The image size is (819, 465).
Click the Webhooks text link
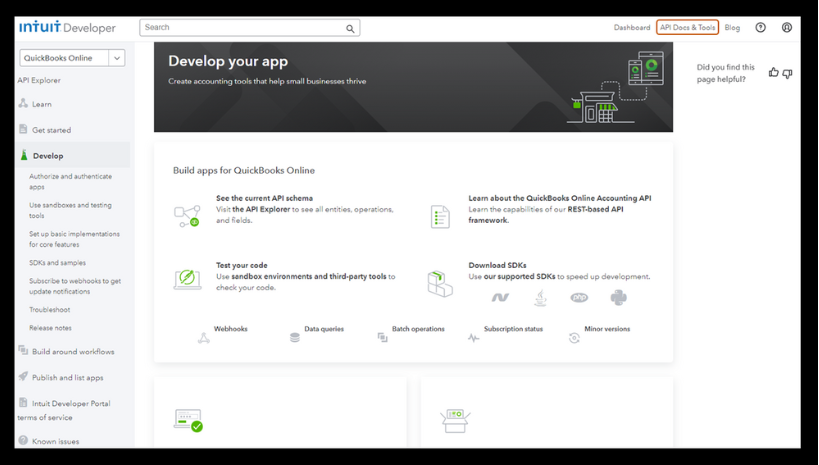(230, 329)
